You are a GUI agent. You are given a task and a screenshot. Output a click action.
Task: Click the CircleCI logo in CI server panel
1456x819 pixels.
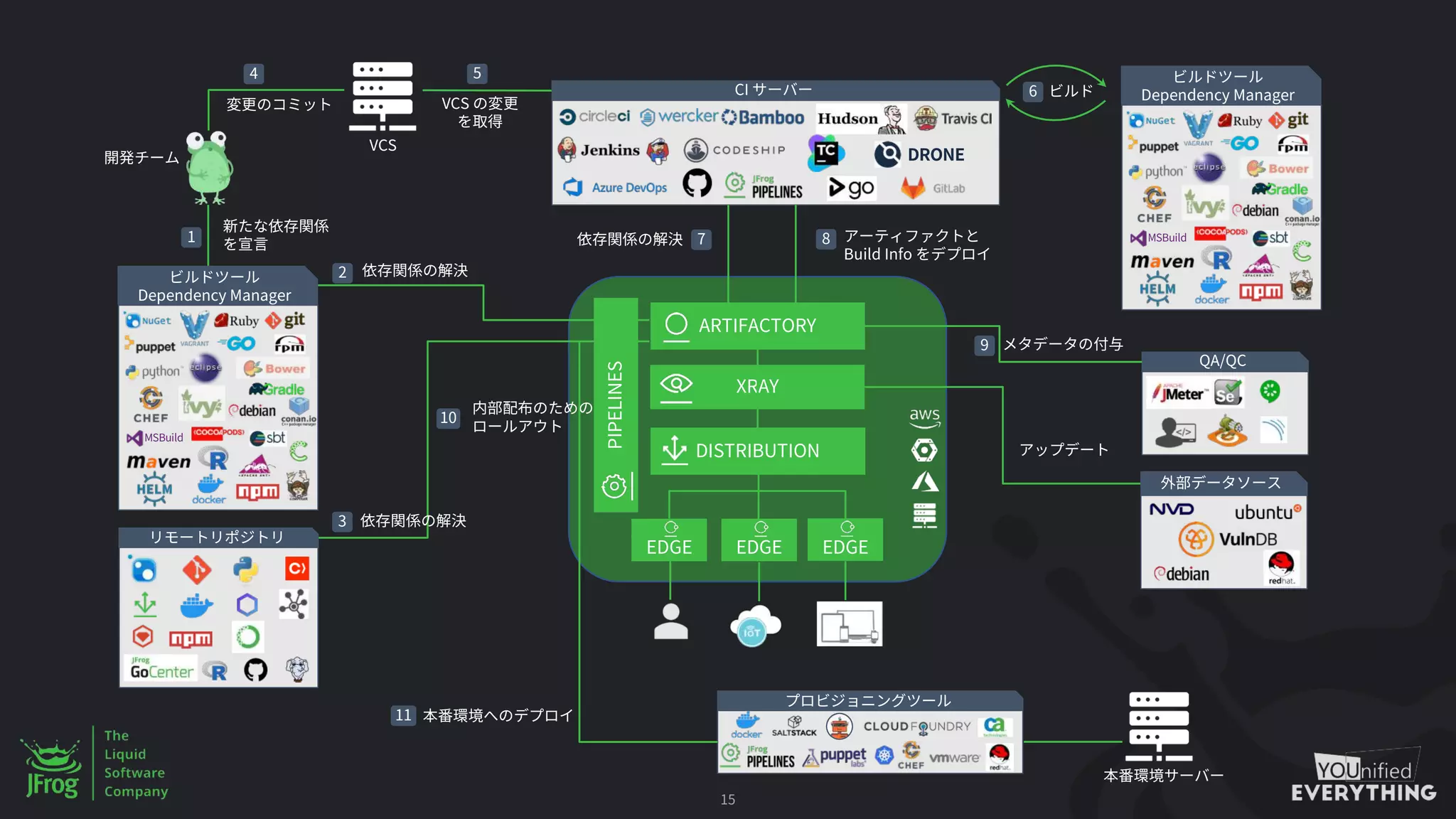pyautogui.click(x=595, y=117)
